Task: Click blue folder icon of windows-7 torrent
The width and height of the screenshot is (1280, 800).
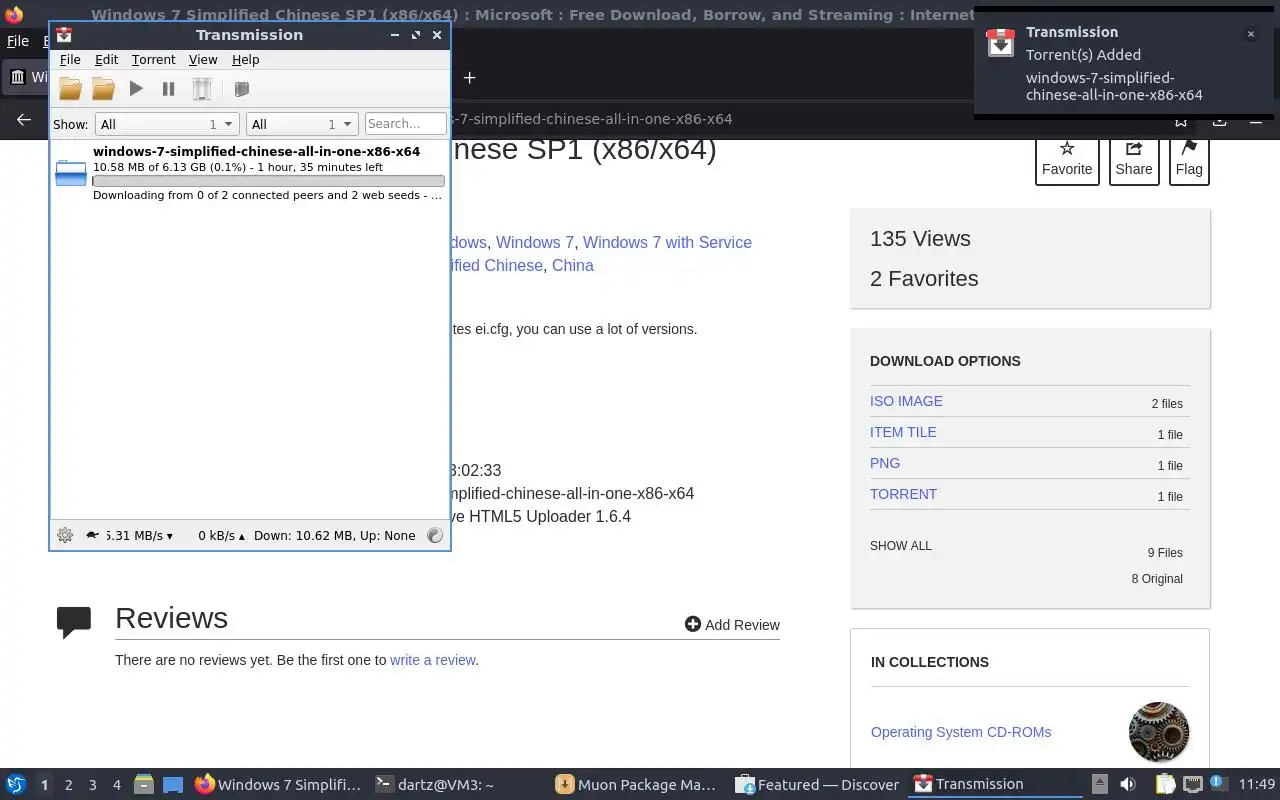Action: [71, 173]
